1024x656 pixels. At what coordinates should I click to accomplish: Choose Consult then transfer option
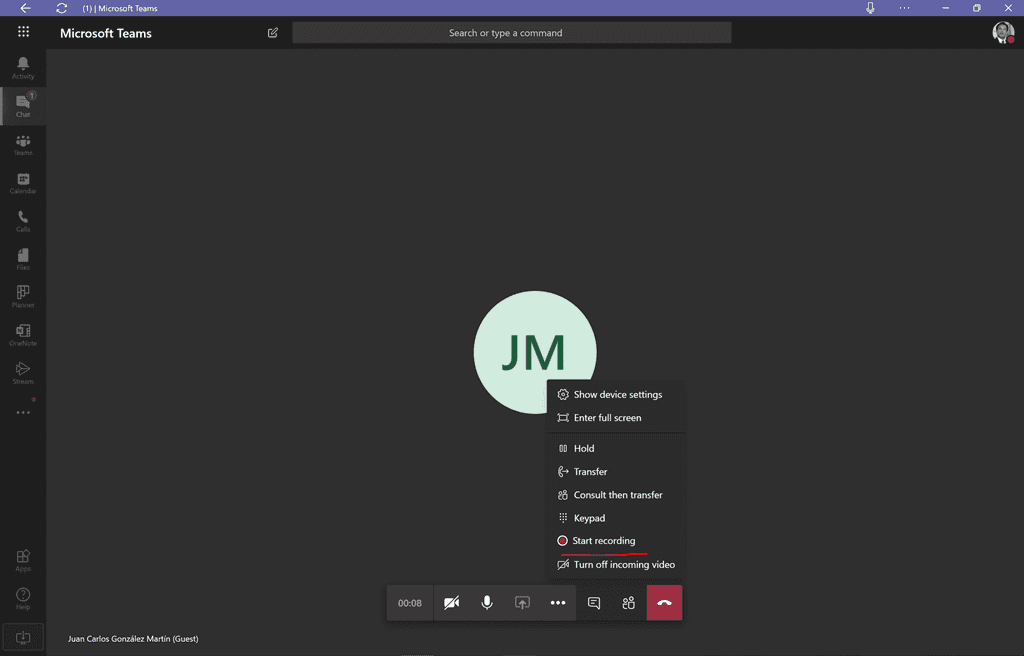coord(617,495)
